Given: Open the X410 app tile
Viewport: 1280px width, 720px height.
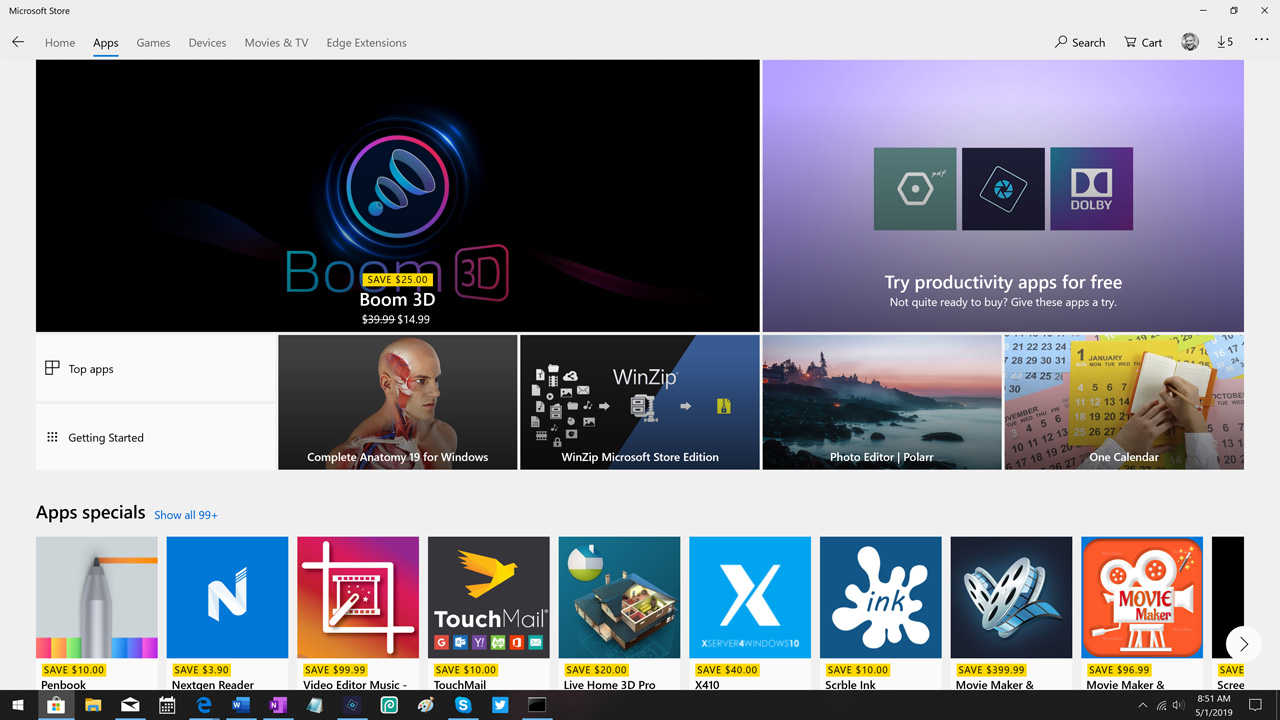Looking at the screenshot, I should tap(749, 597).
